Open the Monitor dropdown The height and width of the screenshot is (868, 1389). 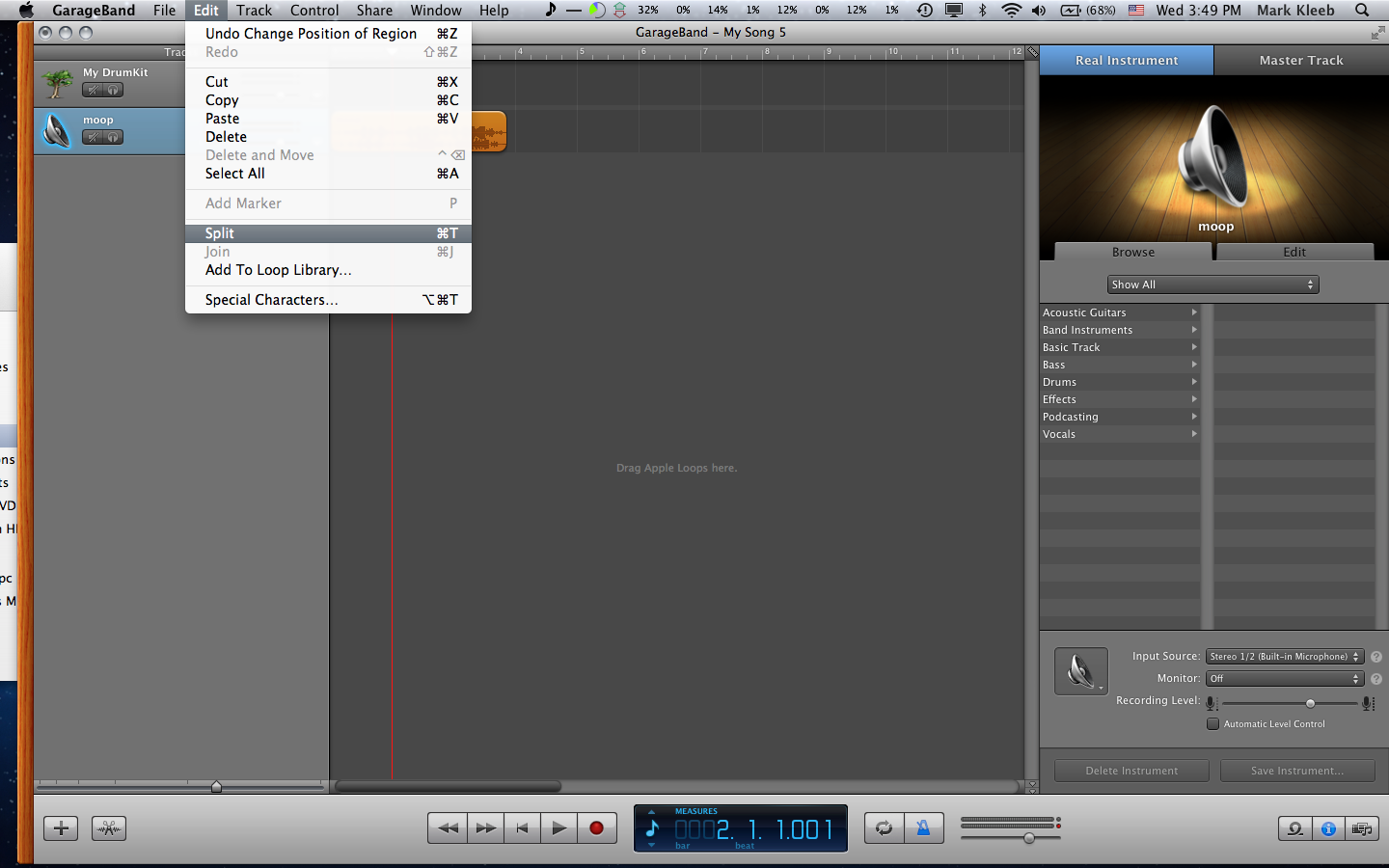click(x=1285, y=679)
